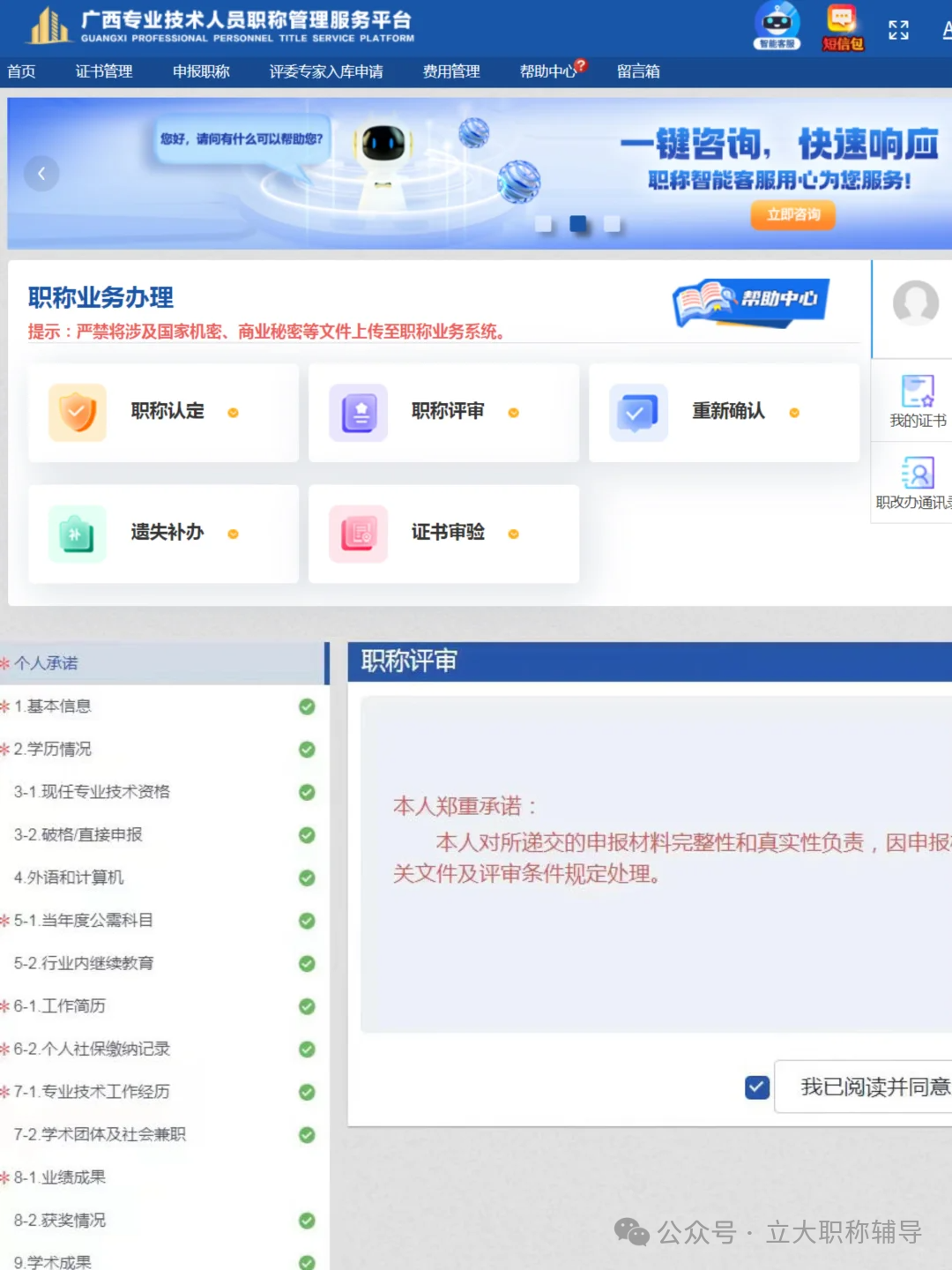952x1270 pixels.
Task: Open the 帮助中心 help center link
Action: coord(548,71)
